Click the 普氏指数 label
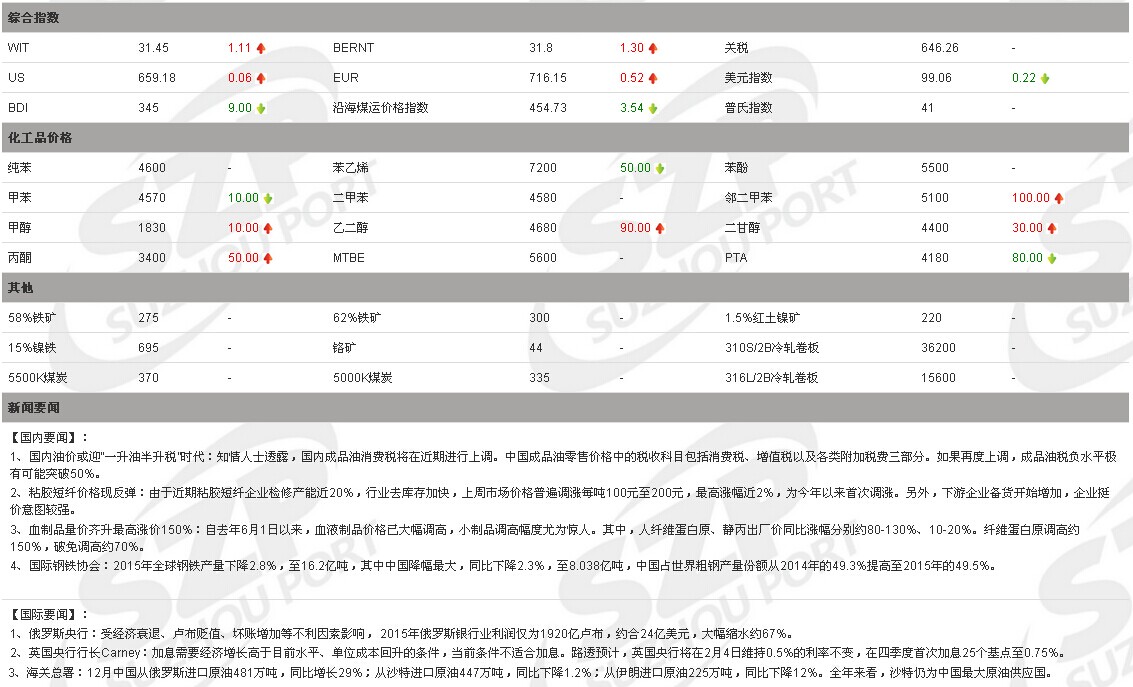 [x=749, y=108]
